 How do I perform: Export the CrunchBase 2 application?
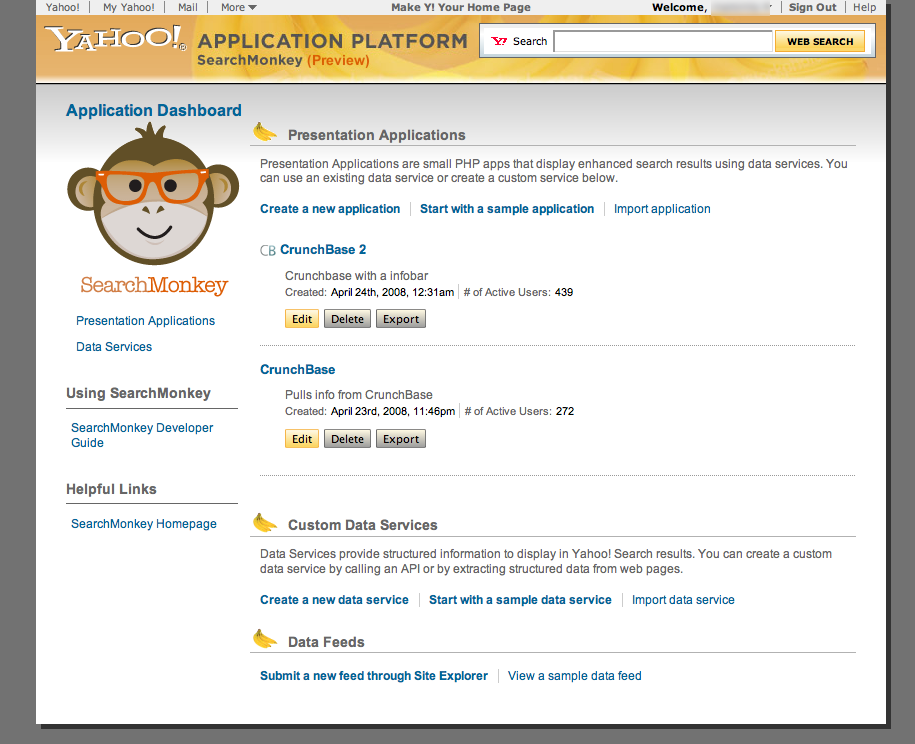[401, 319]
